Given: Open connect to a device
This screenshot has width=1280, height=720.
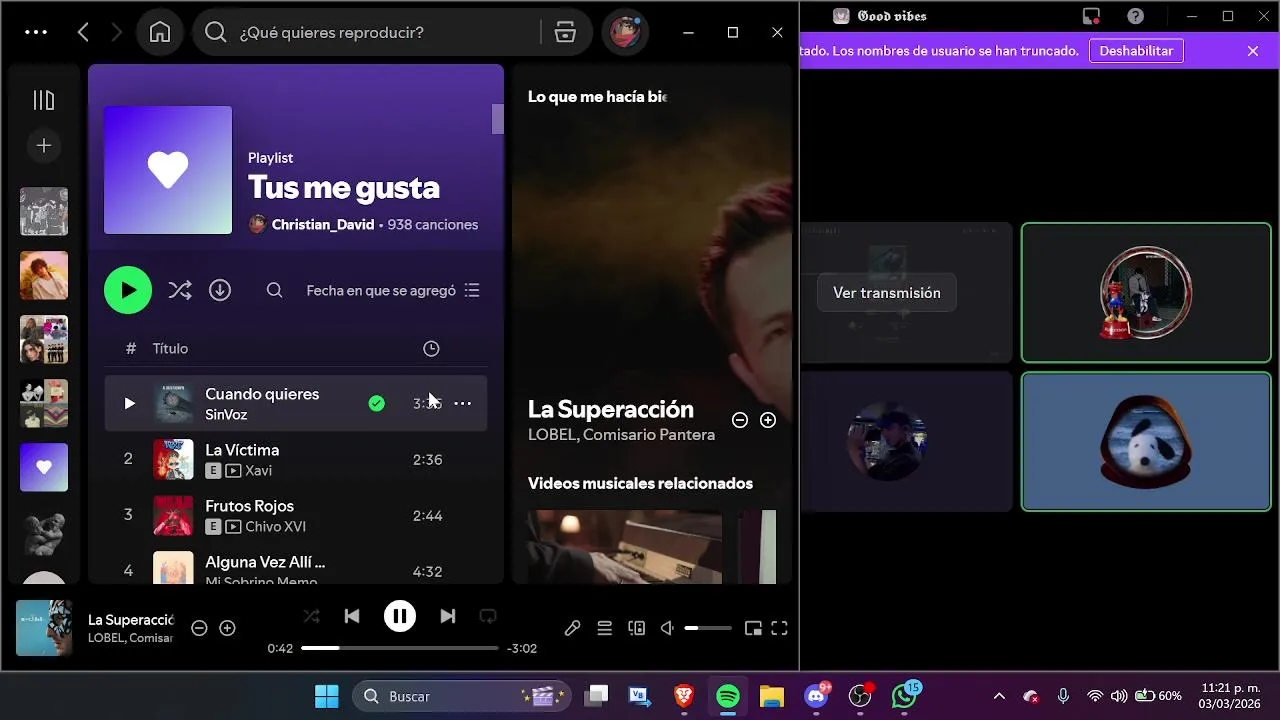Looking at the screenshot, I should pos(636,628).
